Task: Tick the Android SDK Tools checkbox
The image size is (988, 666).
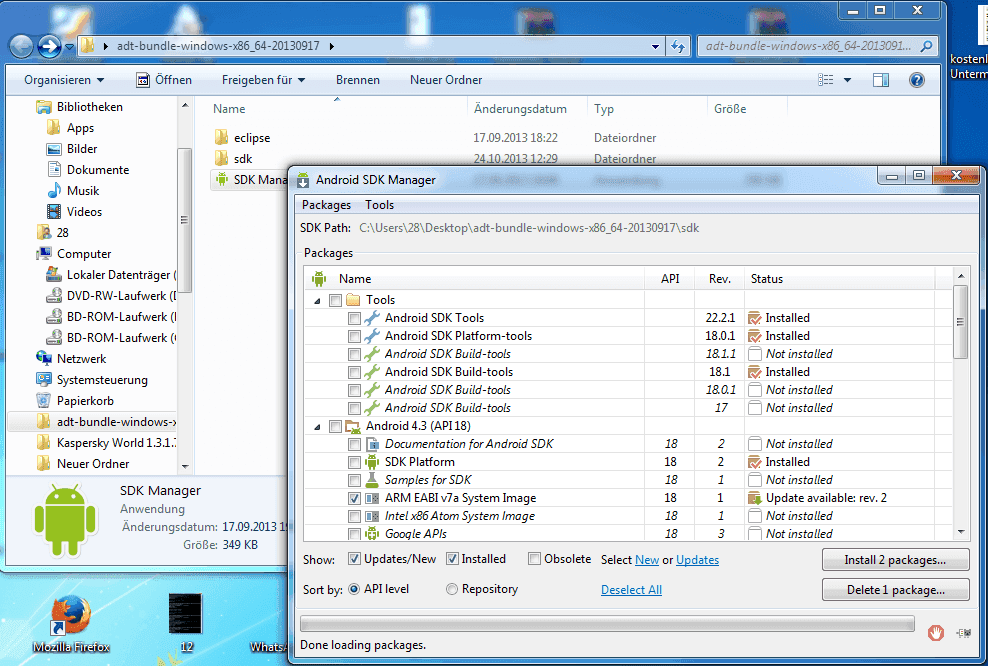Action: pyautogui.click(x=354, y=319)
